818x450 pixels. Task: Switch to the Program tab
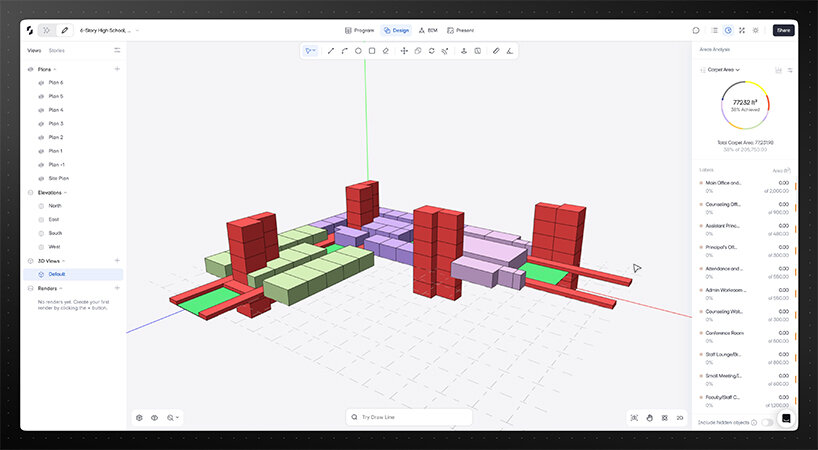pos(359,30)
